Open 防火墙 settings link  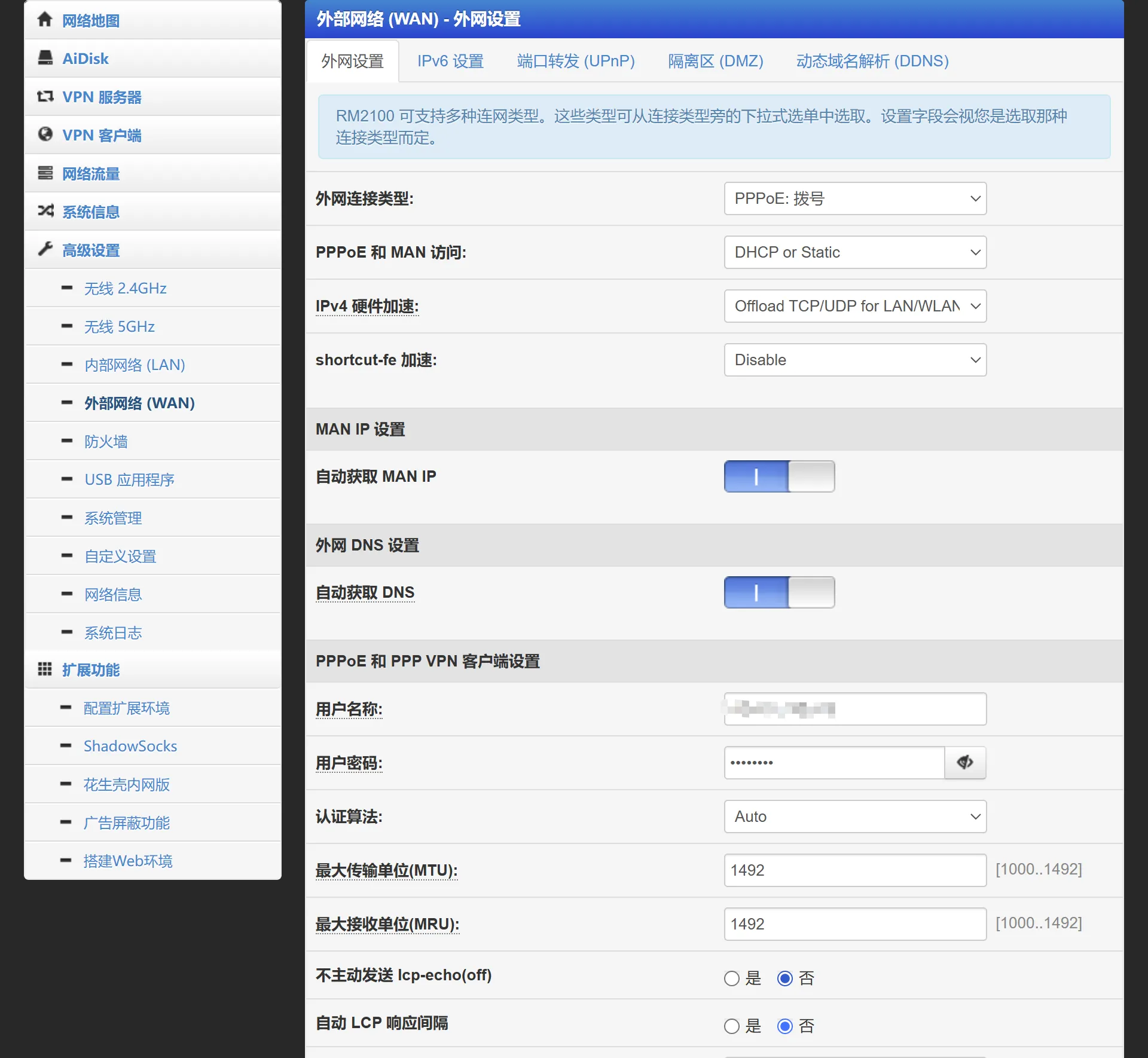click(x=106, y=441)
